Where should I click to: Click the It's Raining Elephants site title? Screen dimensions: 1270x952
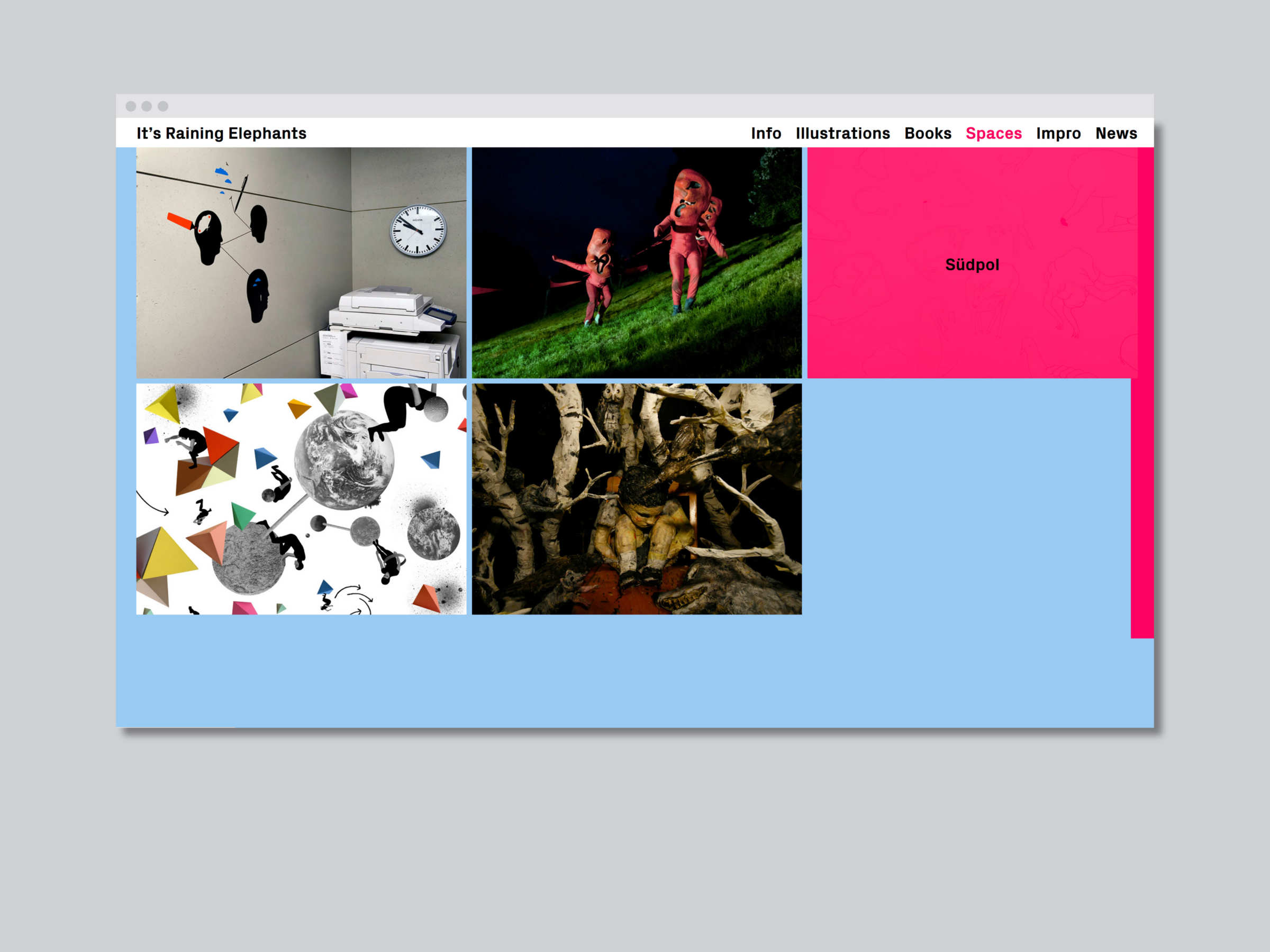pyautogui.click(x=221, y=133)
